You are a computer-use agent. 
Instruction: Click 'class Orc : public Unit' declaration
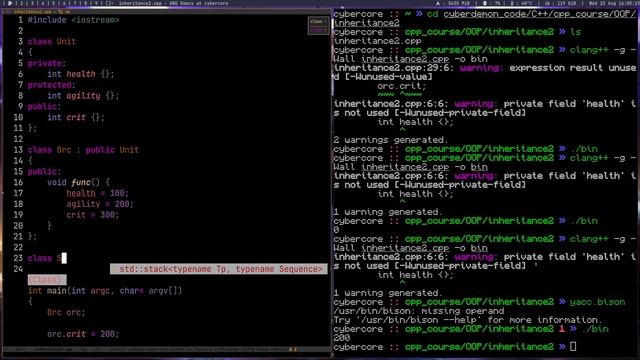click(x=83, y=150)
